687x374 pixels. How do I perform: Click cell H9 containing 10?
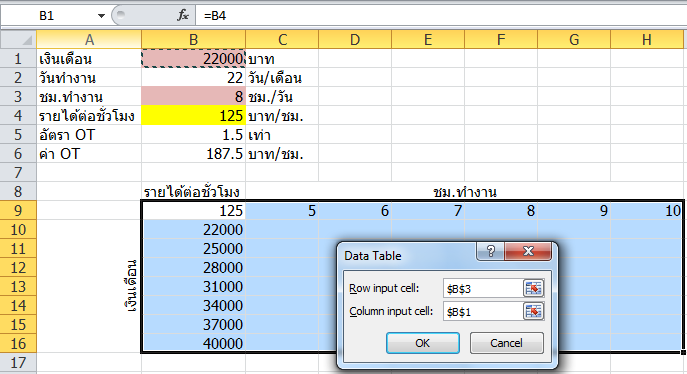point(647,210)
